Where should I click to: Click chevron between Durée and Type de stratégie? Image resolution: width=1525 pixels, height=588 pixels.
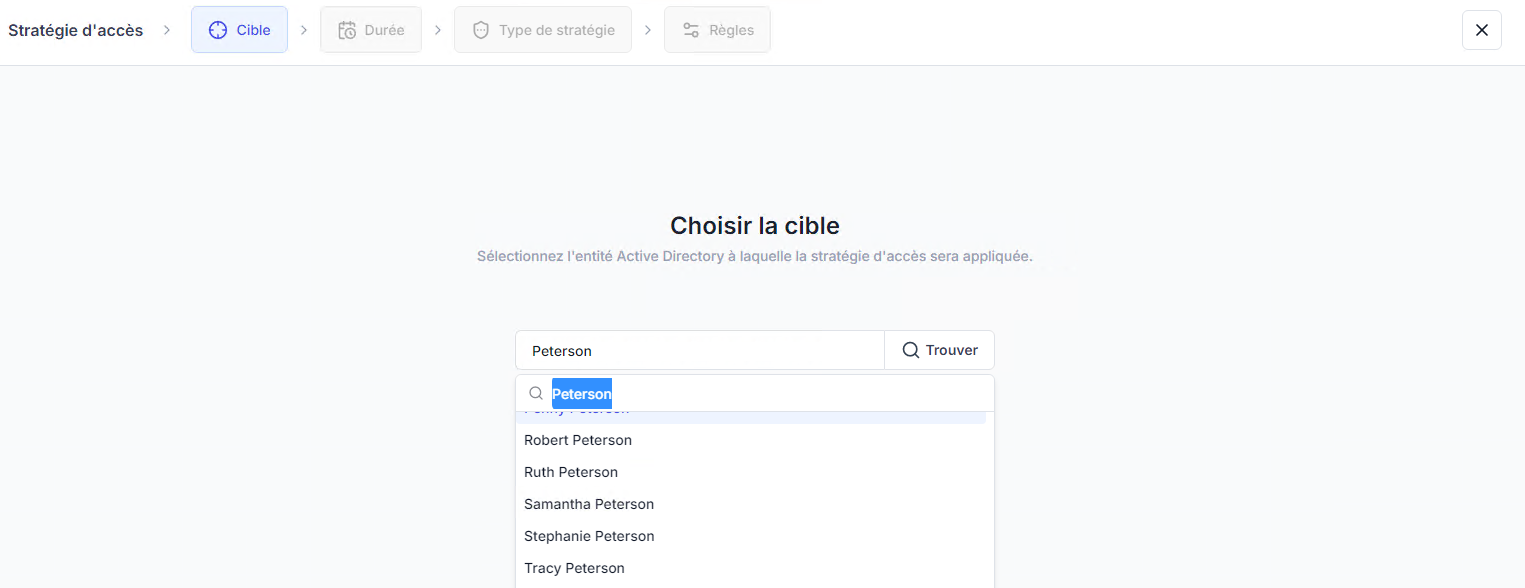coord(438,30)
